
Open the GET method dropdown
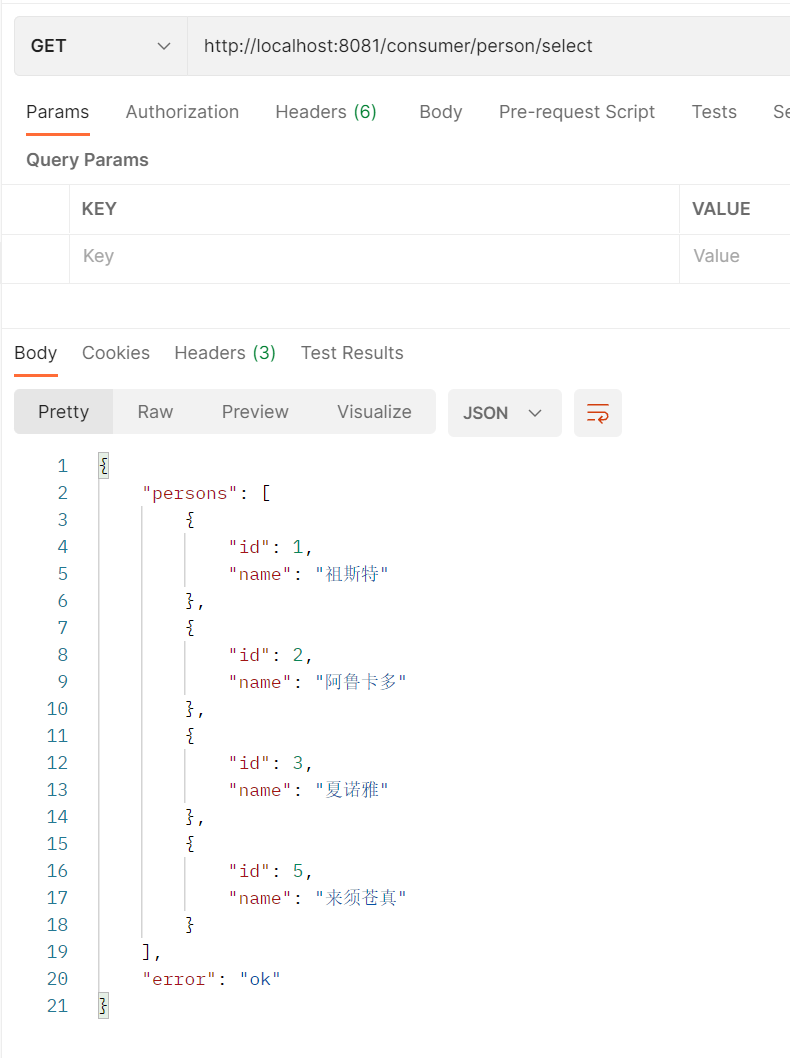(101, 46)
